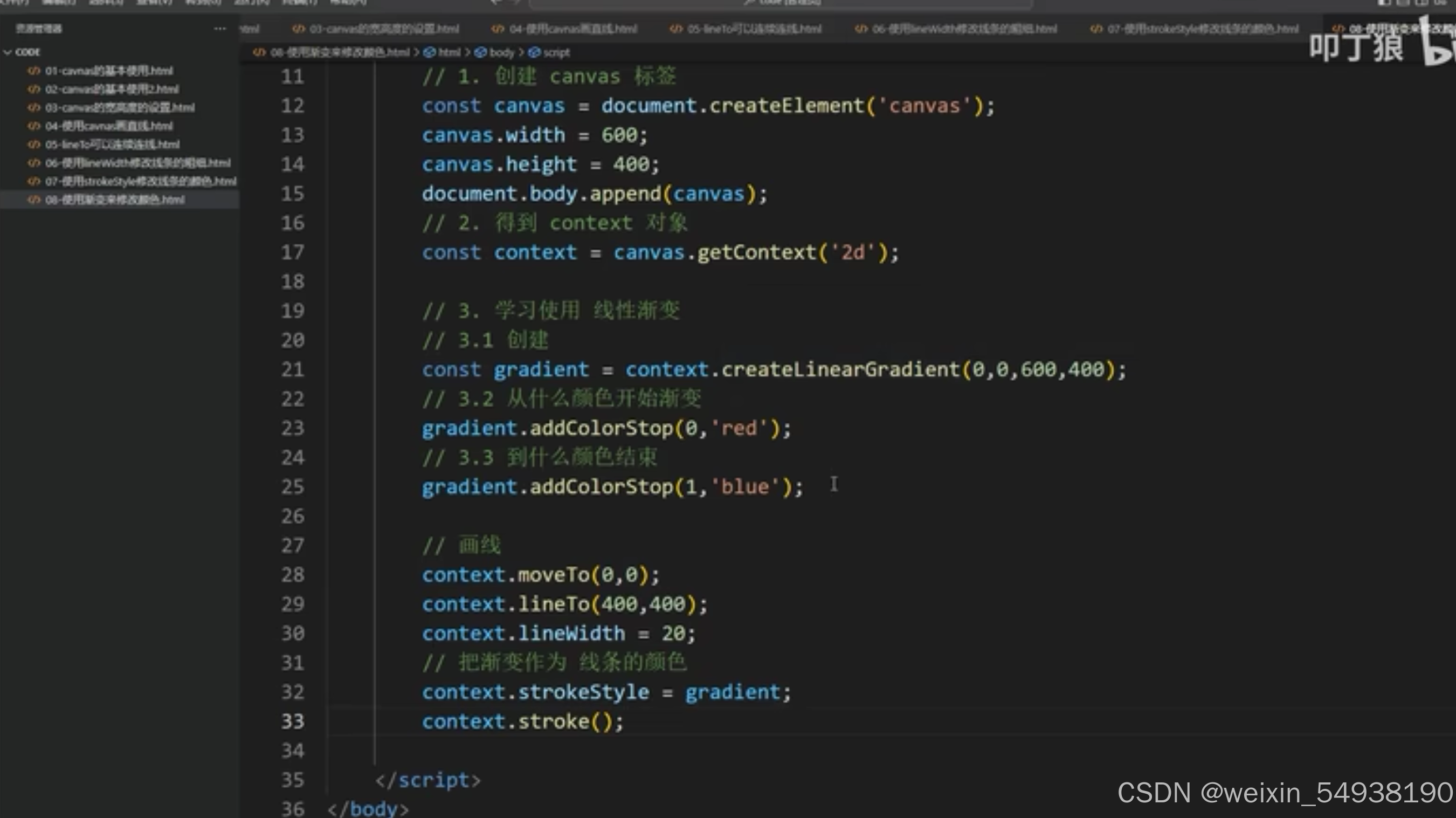Expand breadcrumb chevron between body and script
Viewport: 1456px width, 818px height.
point(521,52)
